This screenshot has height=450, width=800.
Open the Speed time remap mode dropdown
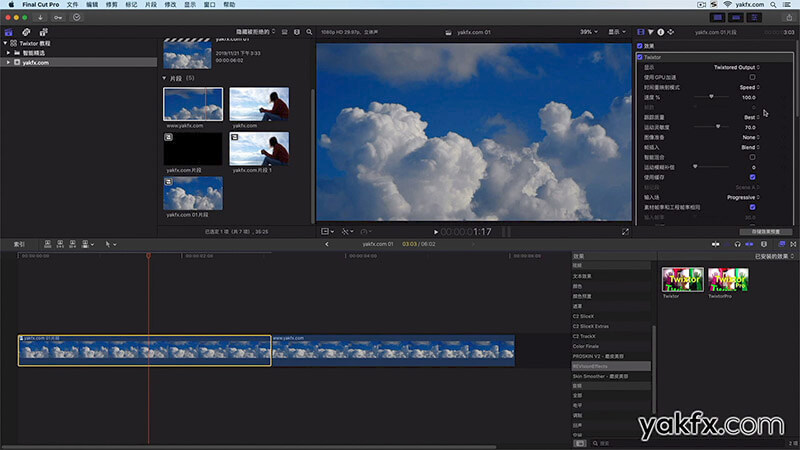[749, 87]
